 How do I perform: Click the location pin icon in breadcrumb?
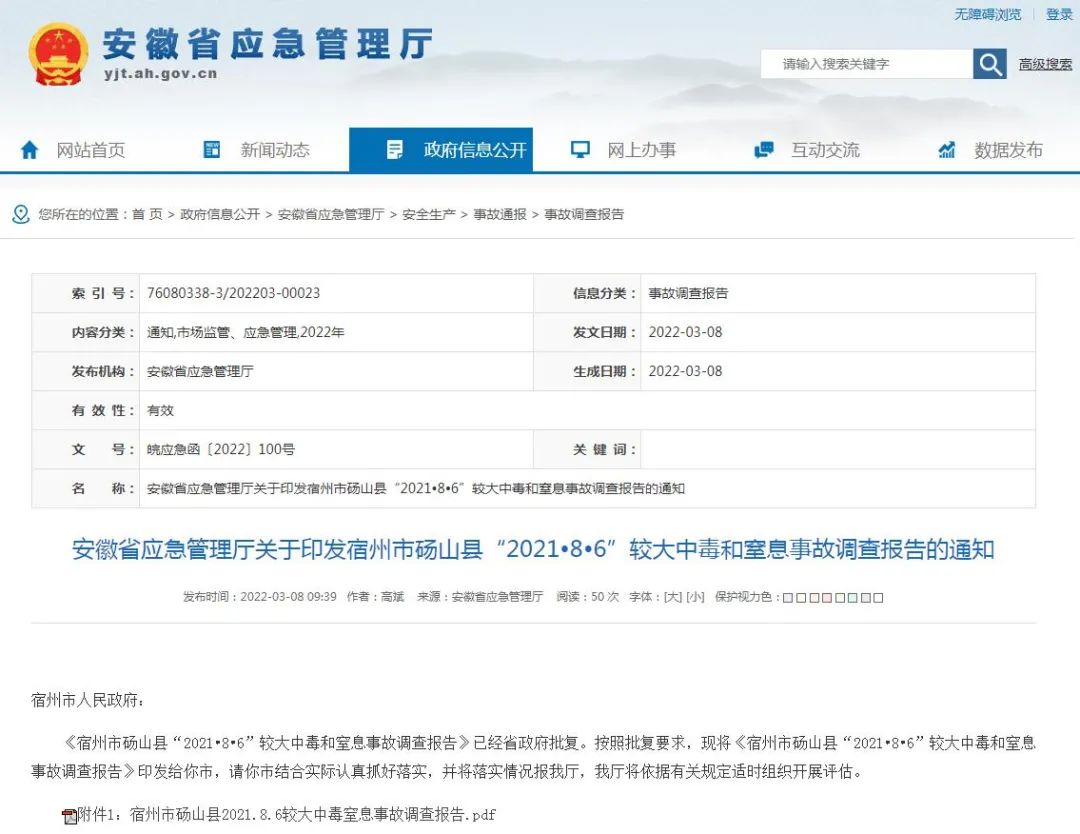(21, 214)
